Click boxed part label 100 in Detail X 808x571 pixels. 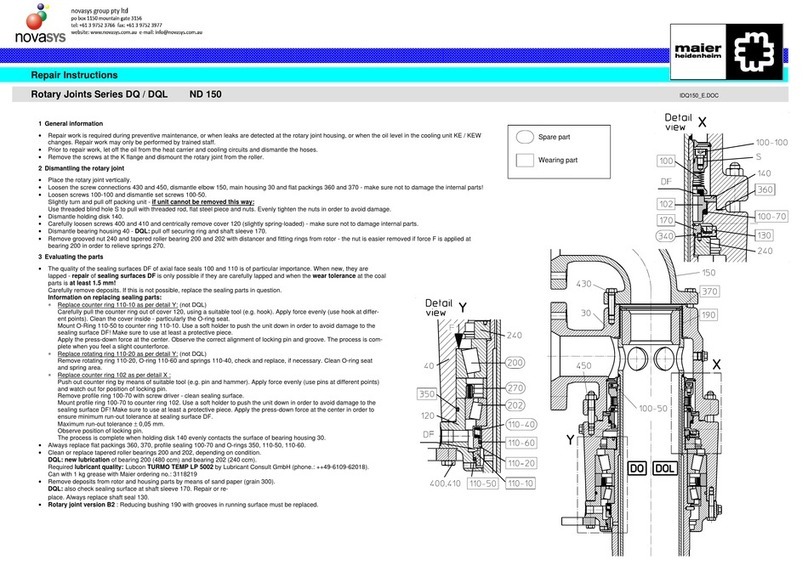[666, 161]
